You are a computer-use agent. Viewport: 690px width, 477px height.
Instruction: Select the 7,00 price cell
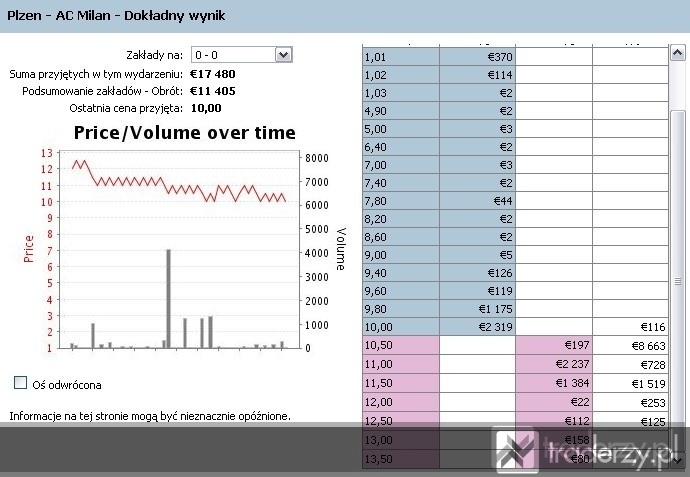(401, 165)
